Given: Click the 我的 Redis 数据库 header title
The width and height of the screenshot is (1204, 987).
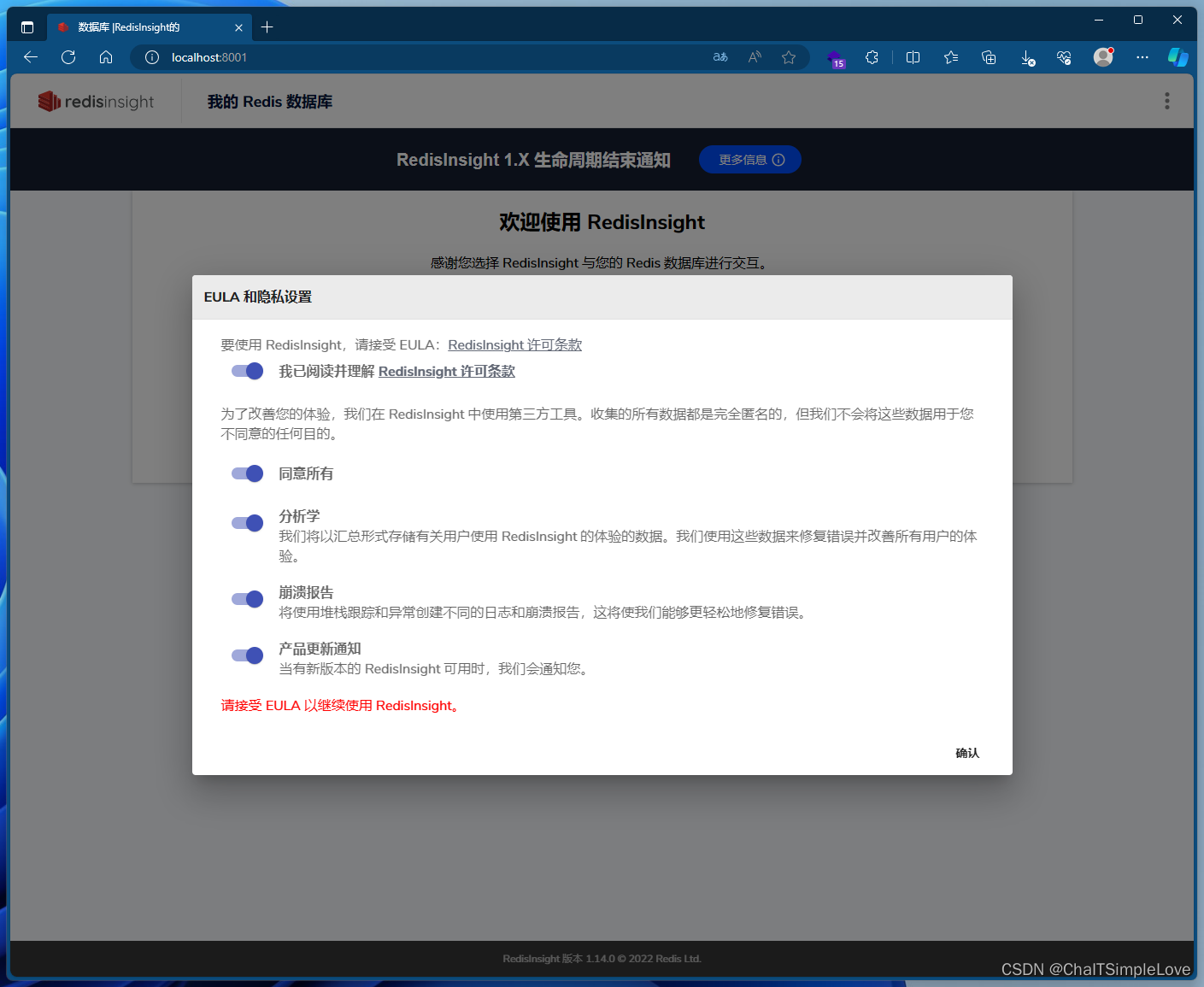Looking at the screenshot, I should [270, 102].
